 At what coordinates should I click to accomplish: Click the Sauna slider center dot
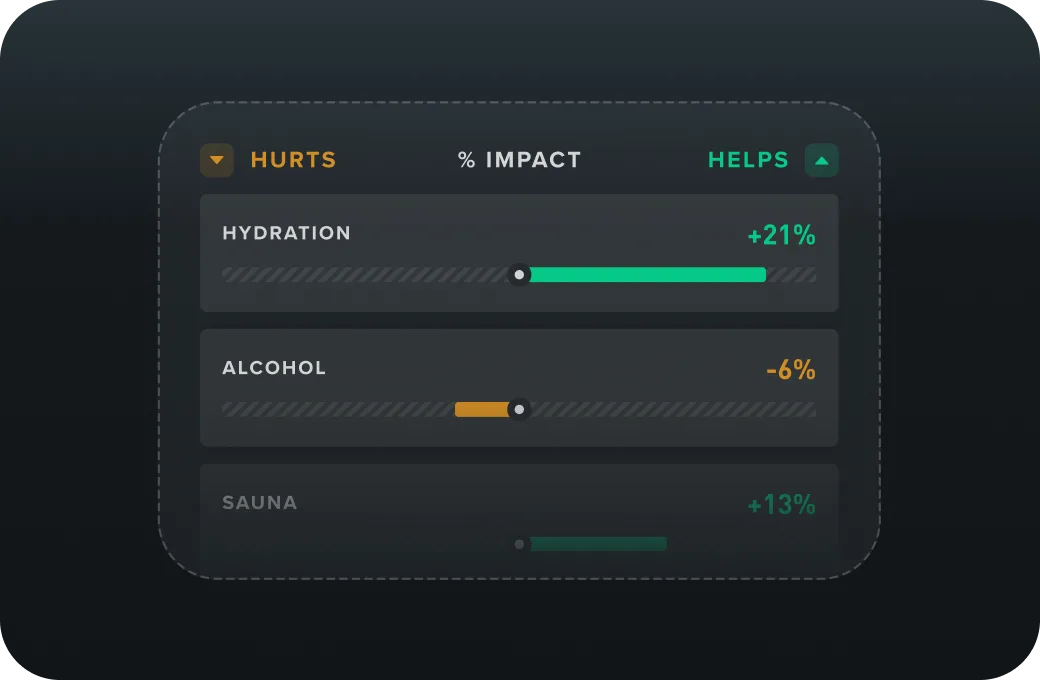tap(519, 544)
